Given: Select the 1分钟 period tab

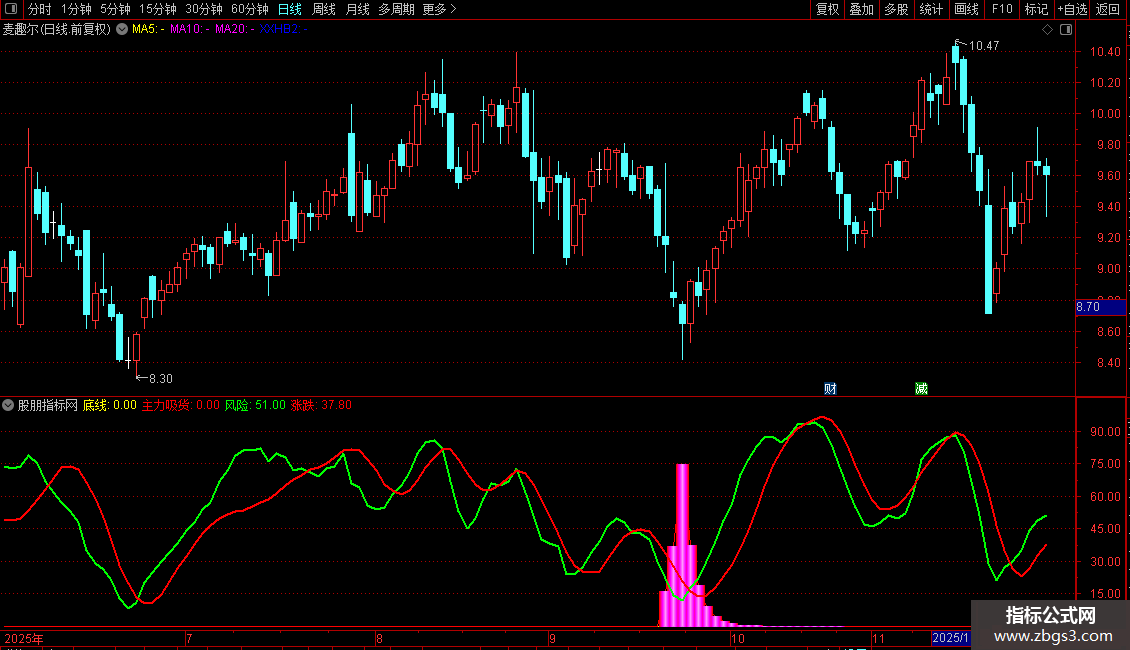Looking at the screenshot, I should pyautogui.click(x=76, y=9).
